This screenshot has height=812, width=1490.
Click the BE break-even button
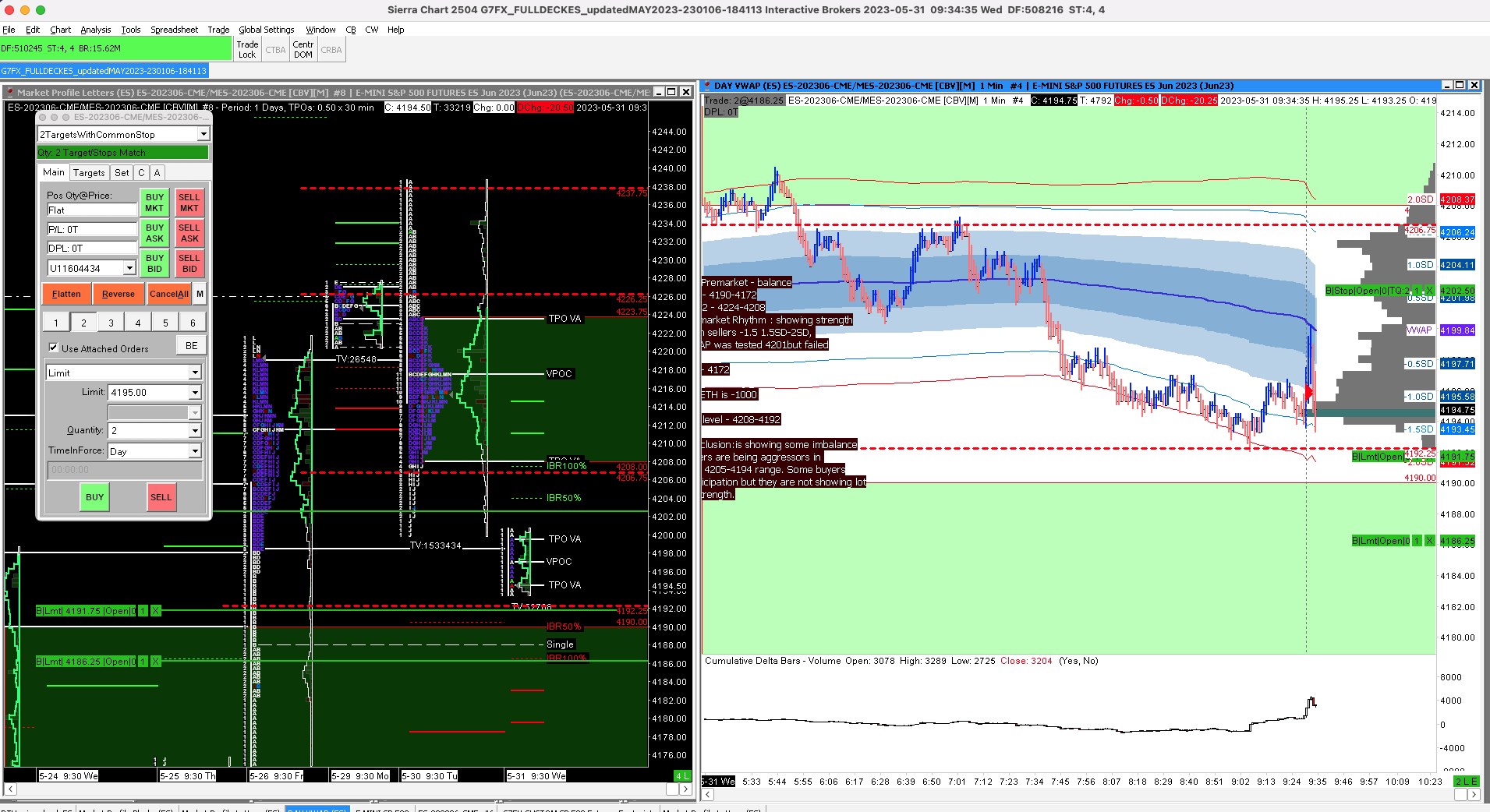(191, 345)
